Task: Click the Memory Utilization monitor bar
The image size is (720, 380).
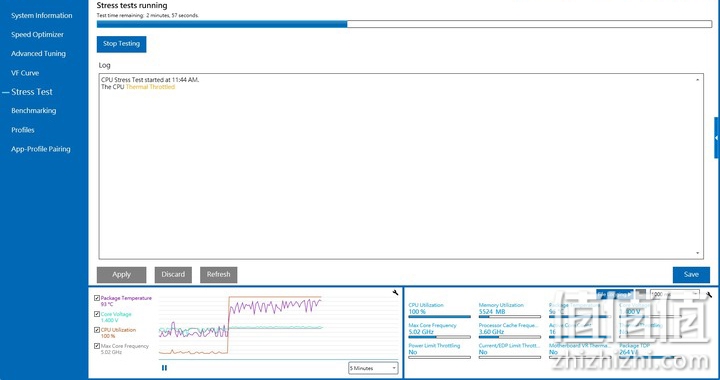Action: [x=509, y=317]
